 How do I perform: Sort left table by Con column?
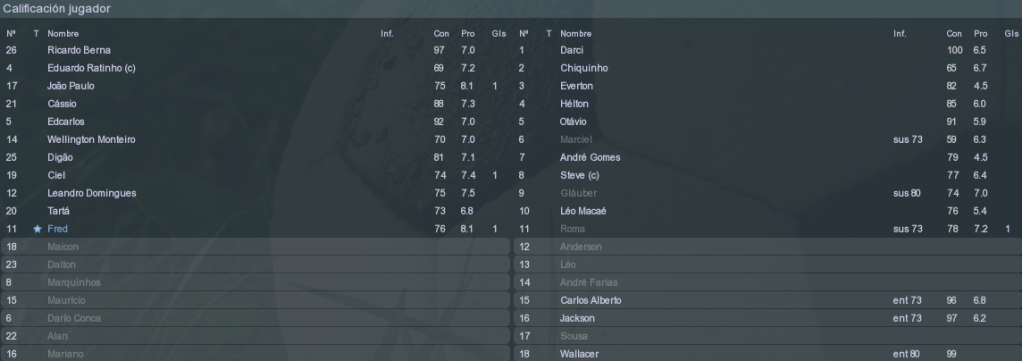point(441,34)
